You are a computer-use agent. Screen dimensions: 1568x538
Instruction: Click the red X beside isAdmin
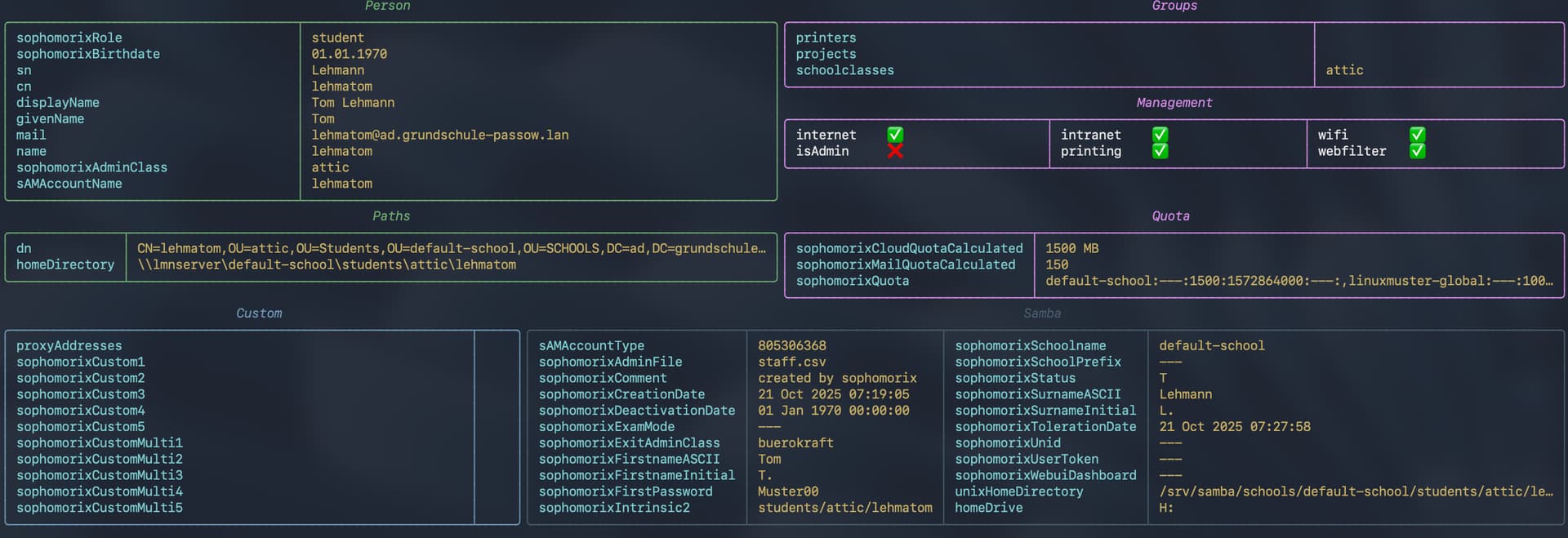[x=895, y=151]
